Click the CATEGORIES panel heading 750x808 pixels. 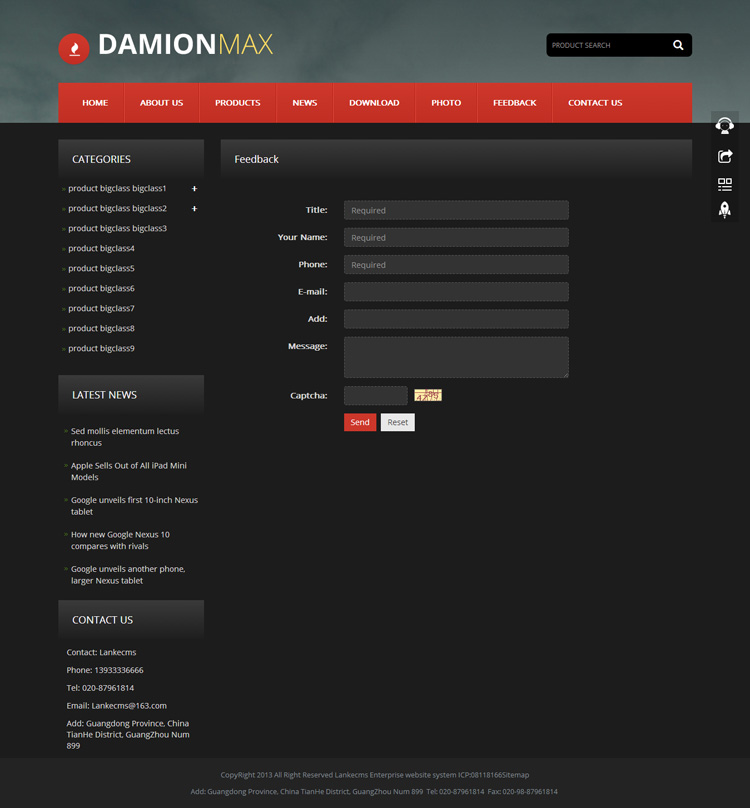pos(101,159)
